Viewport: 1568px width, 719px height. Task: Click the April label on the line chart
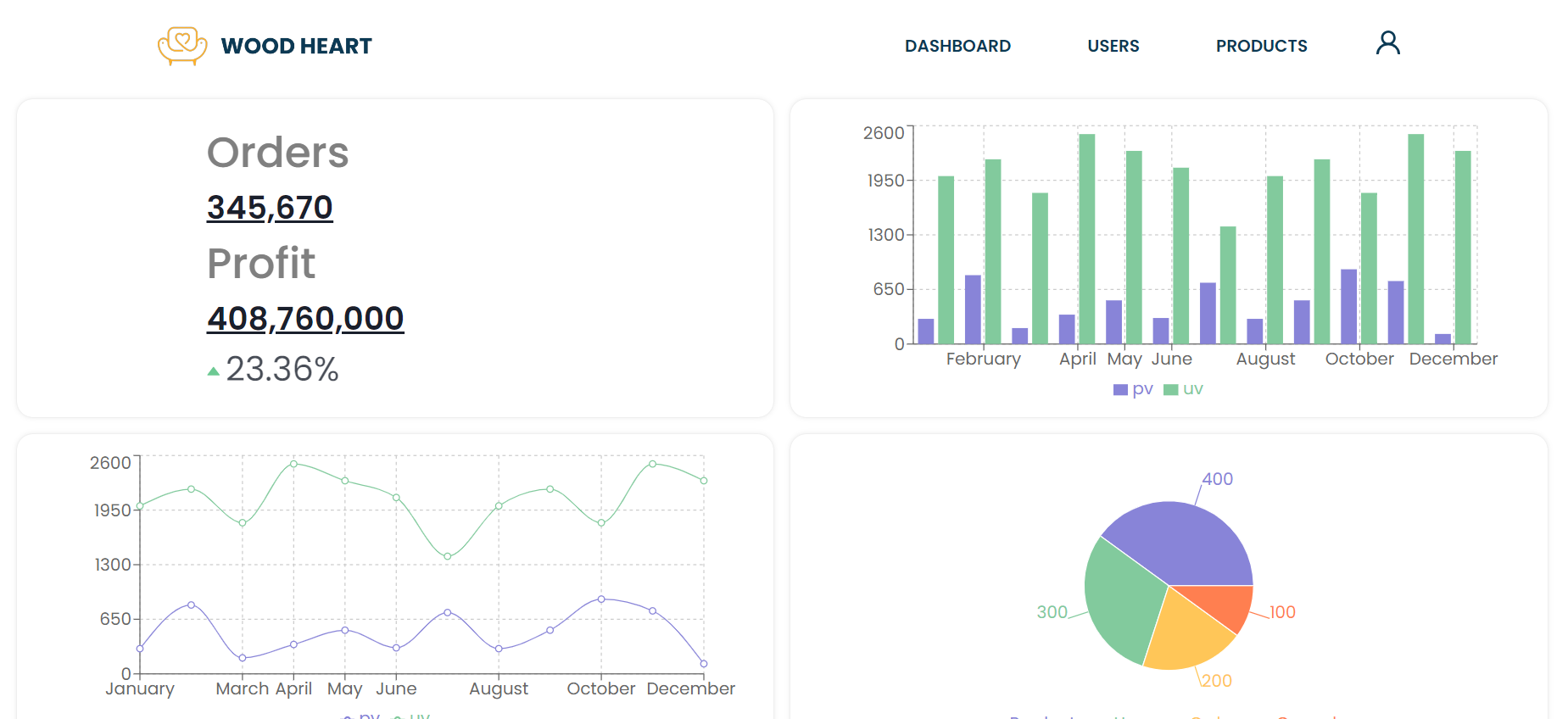coord(293,689)
